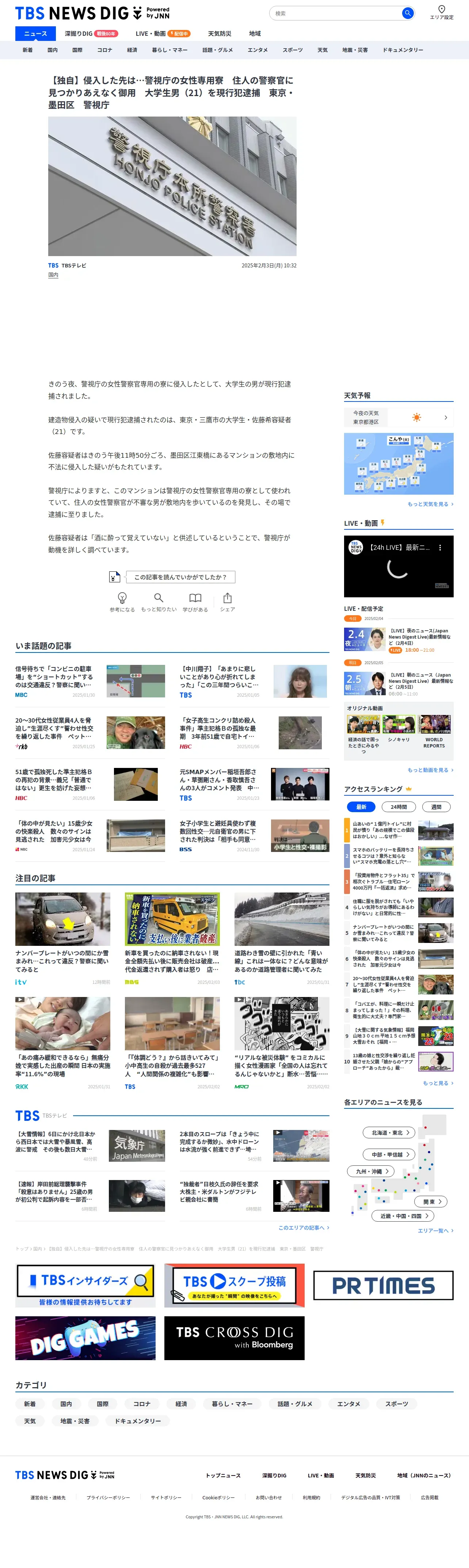Switch to the ニュース main tab
469x1568 pixels.
pyautogui.click(x=35, y=34)
